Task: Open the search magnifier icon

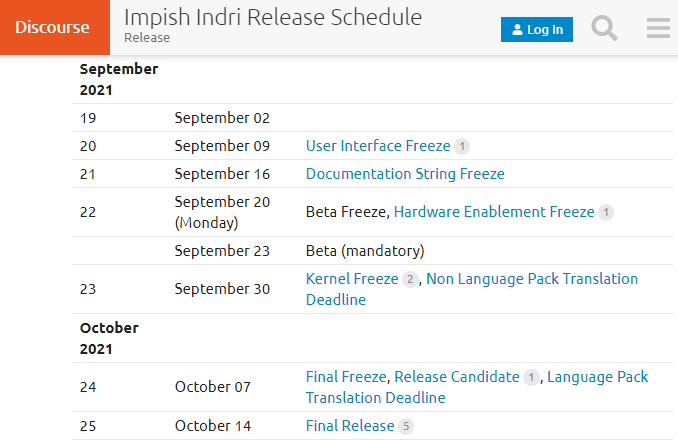Action: coord(604,28)
